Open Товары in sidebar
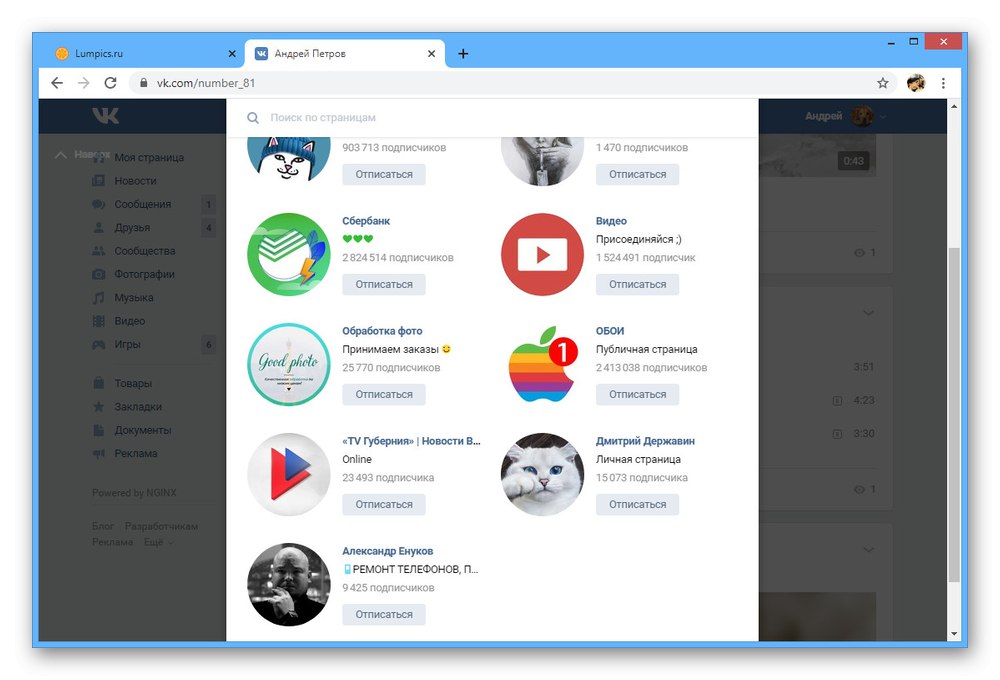 (133, 383)
